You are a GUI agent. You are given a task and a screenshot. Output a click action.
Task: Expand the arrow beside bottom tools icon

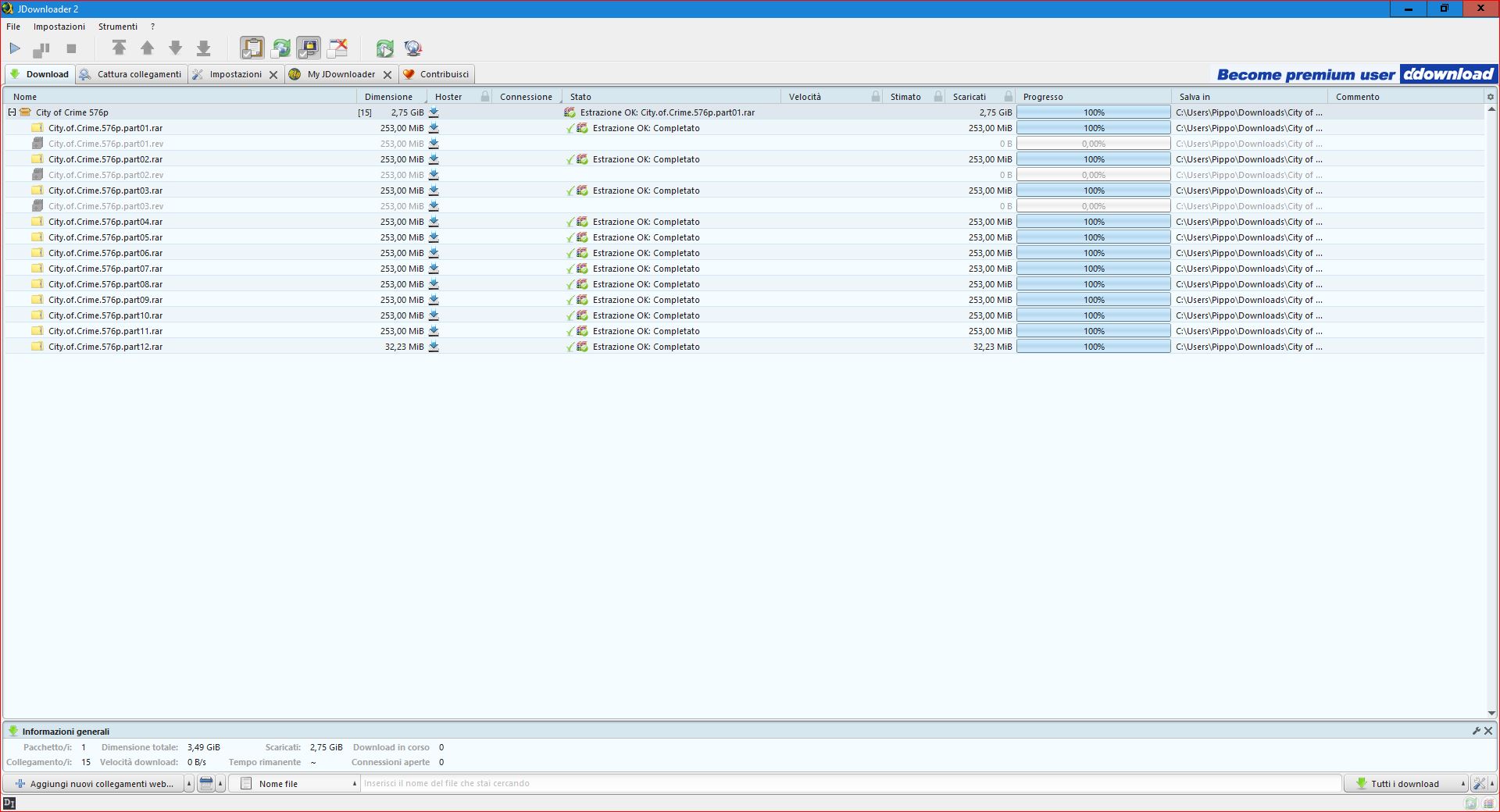click(1492, 784)
